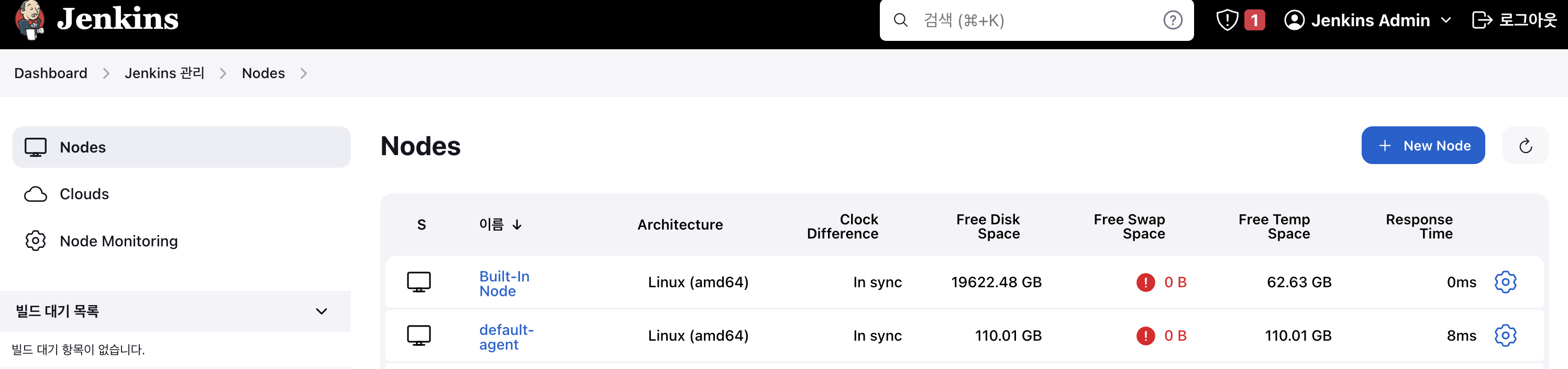Click Linux (amd64) in default-agent row
This screenshot has width=1568, height=369.
click(x=698, y=335)
